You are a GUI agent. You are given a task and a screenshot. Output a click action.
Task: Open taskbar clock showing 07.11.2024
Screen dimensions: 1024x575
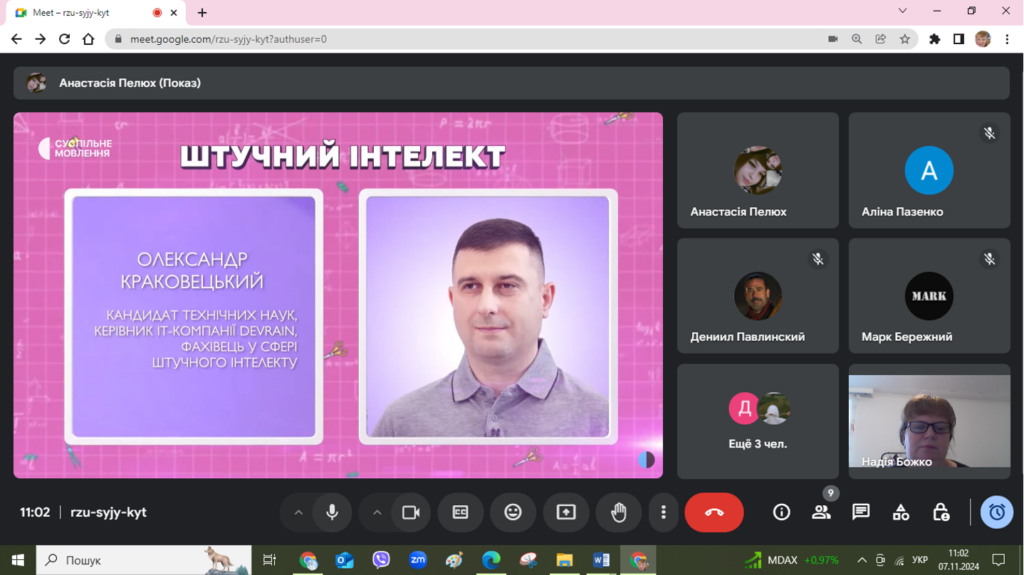959,560
